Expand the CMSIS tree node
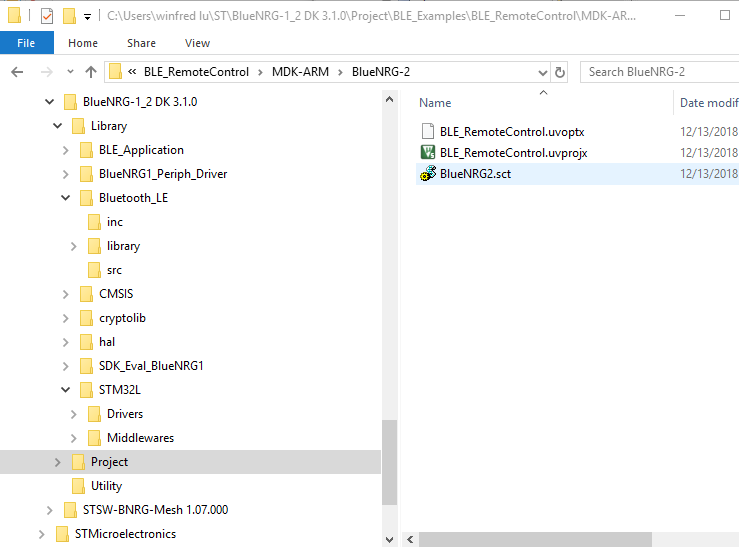This screenshot has width=739, height=547. click(66, 294)
